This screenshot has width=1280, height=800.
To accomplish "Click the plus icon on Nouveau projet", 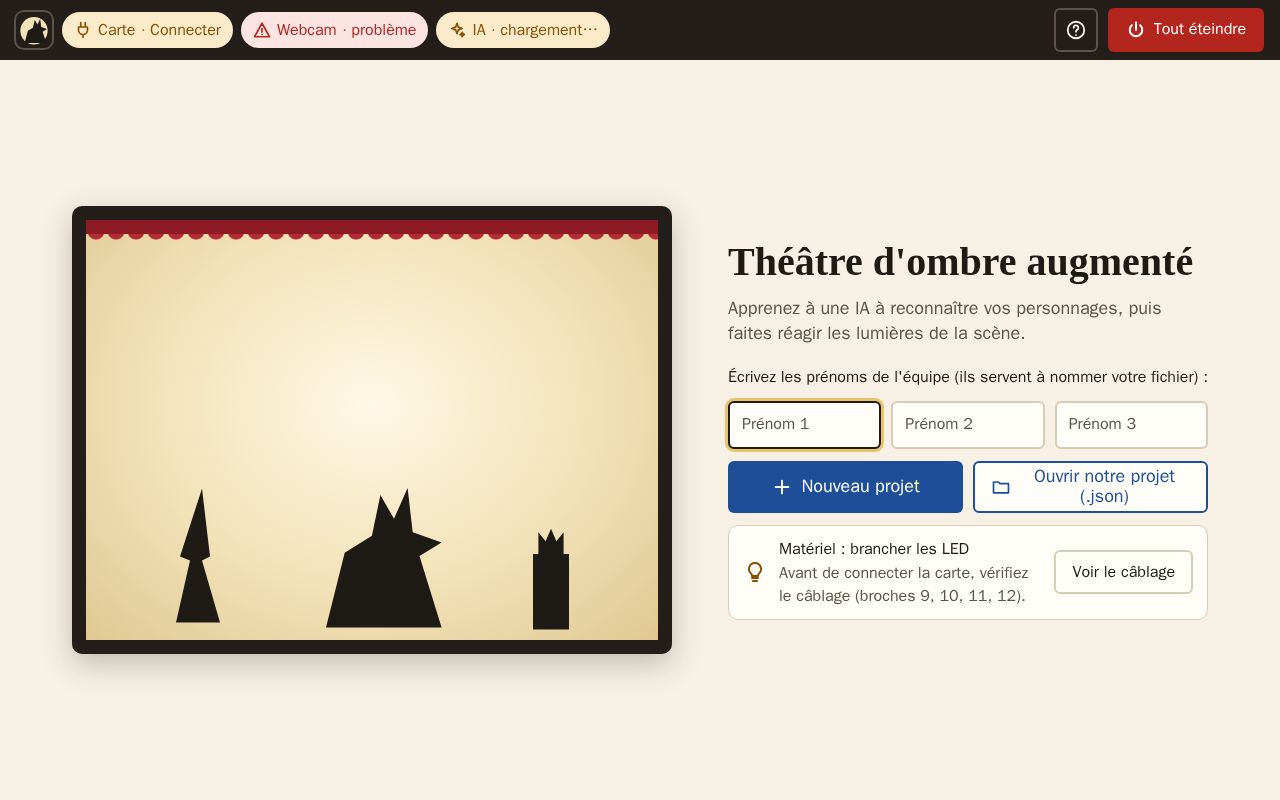I will click(782, 487).
